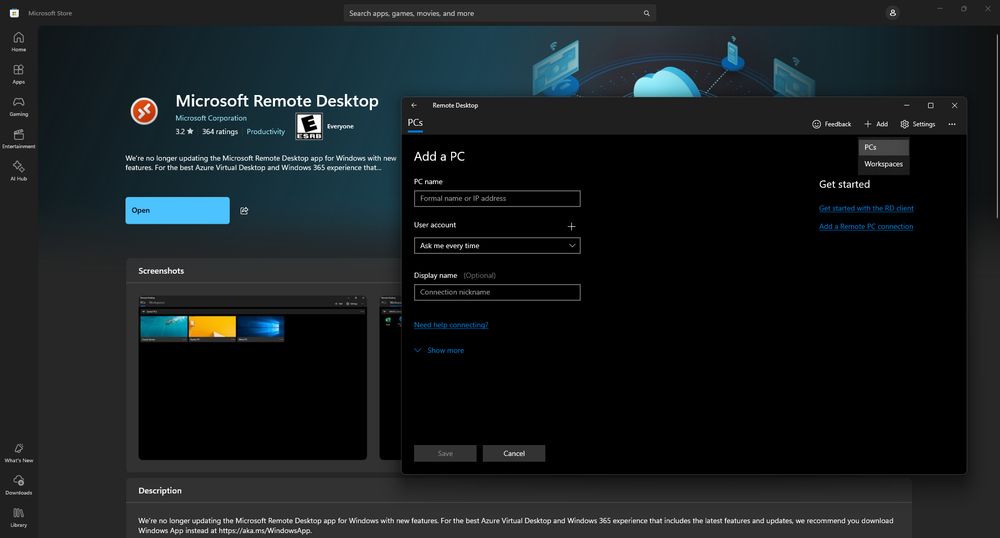Open the first app screenshot thumbnail

pos(253,377)
